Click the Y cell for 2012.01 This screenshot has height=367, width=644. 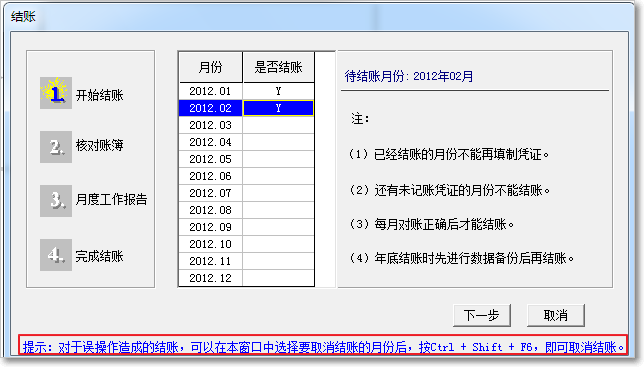pos(278,91)
